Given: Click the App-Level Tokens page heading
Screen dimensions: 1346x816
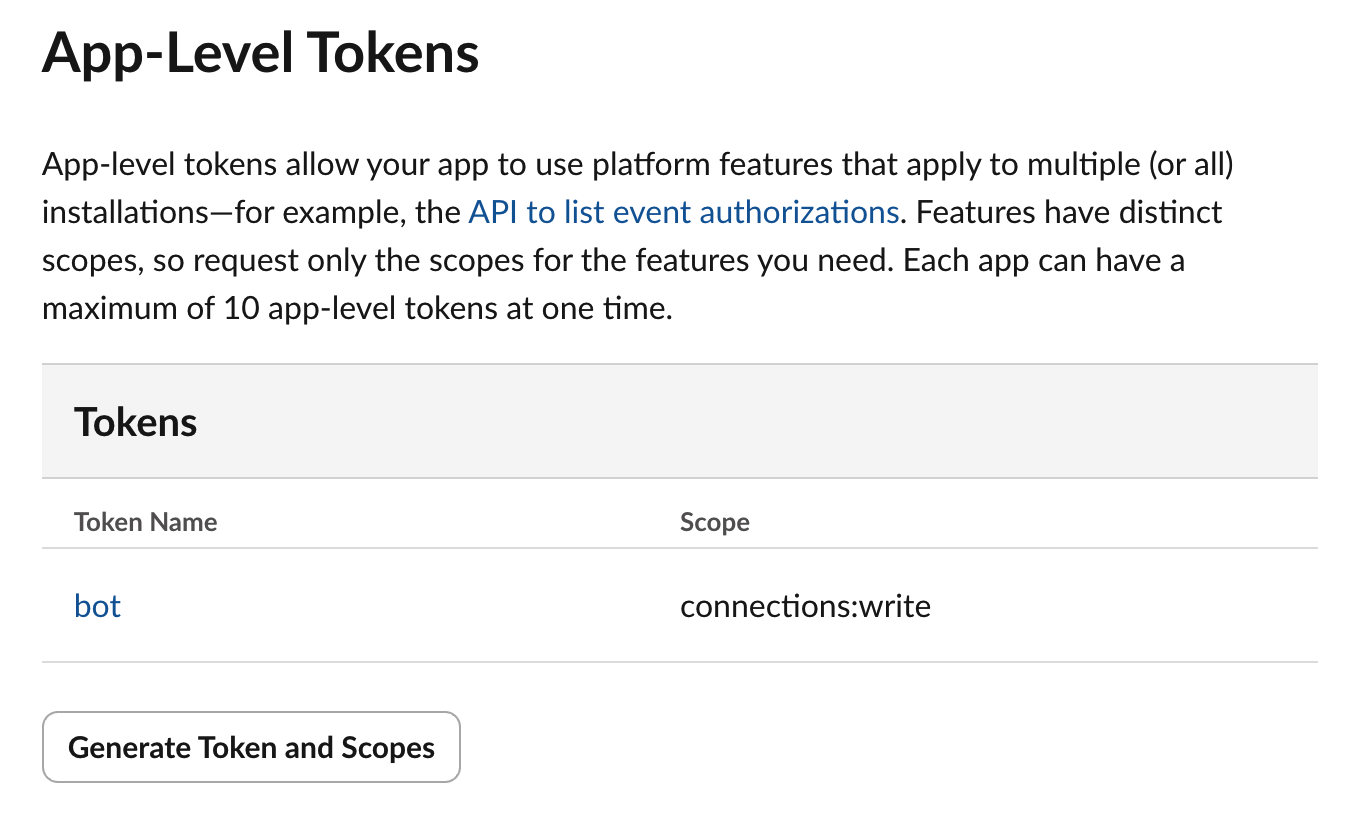Looking at the screenshot, I should [x=260, y=52].
